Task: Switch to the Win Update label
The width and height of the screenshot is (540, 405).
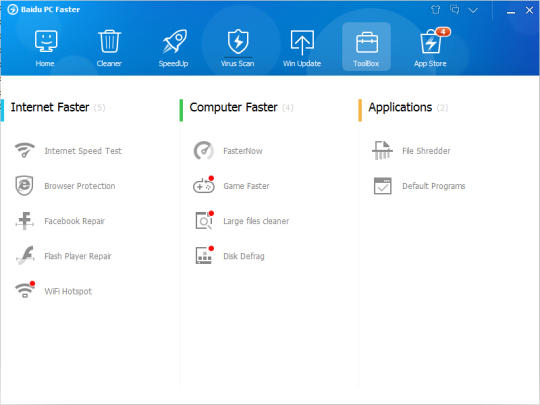Action: click(x=302, y=64)
